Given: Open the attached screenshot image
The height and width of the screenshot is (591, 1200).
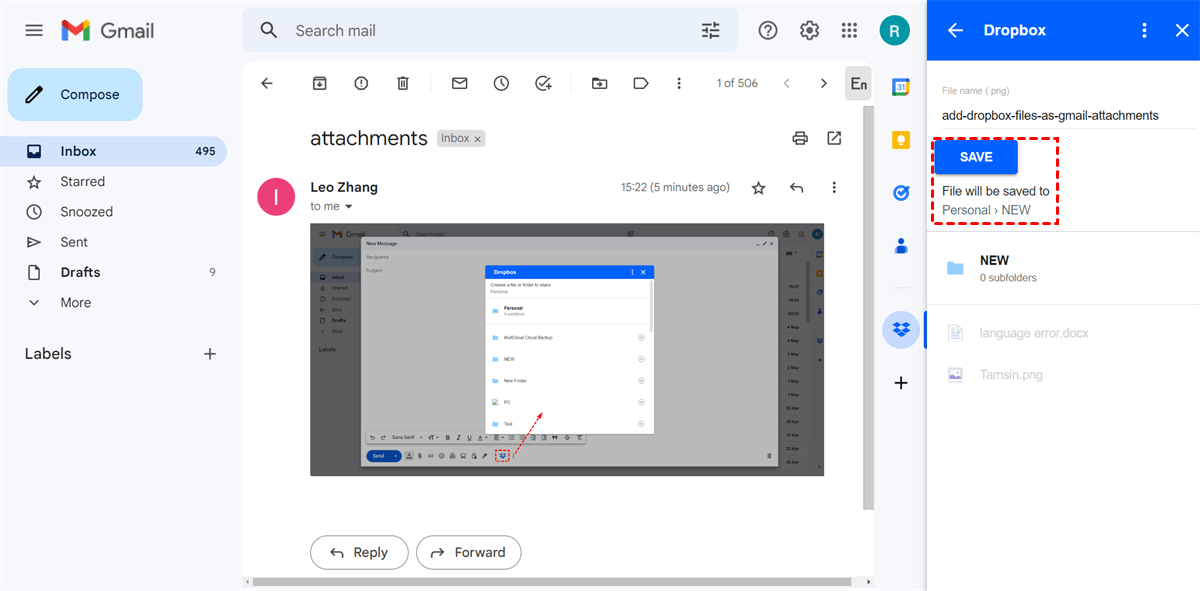Looking at the screenshot, I should coord(567,349).
